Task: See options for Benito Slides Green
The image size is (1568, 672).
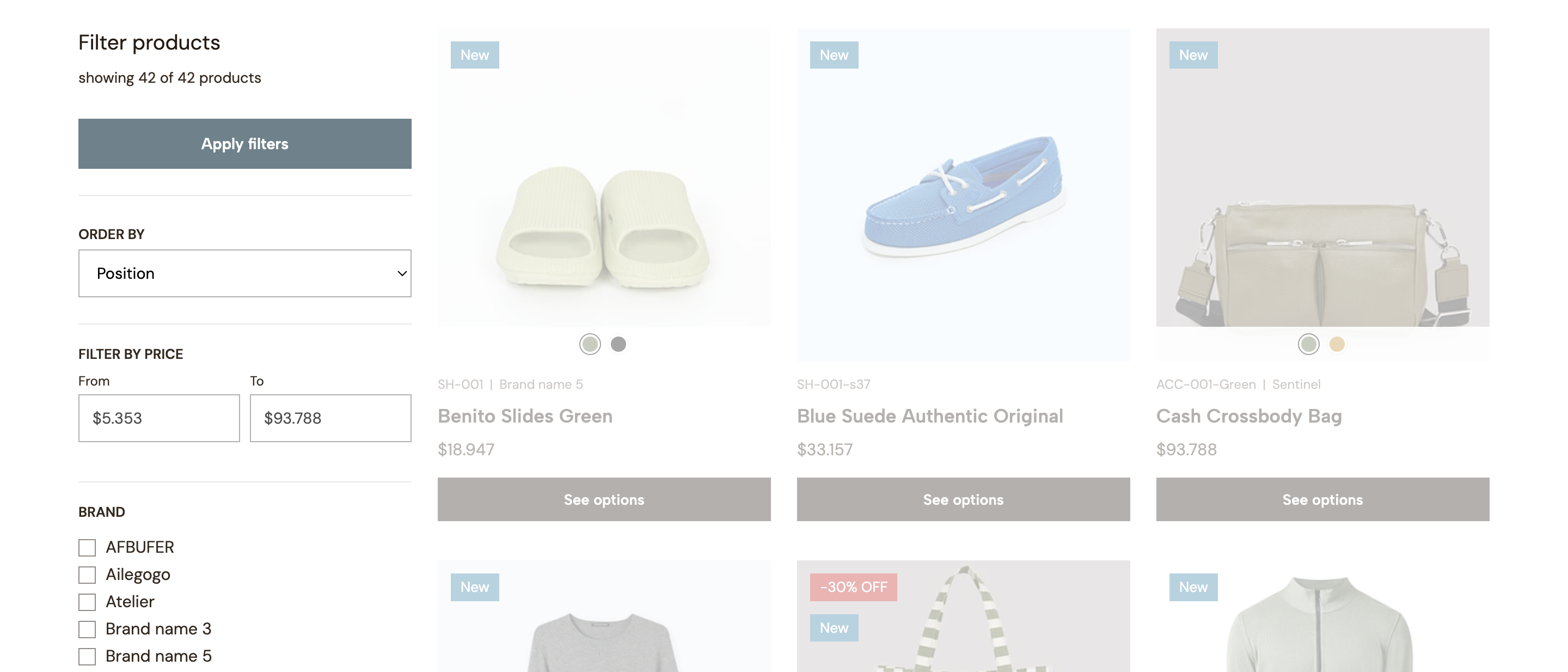Action: (x=604, y=499)
